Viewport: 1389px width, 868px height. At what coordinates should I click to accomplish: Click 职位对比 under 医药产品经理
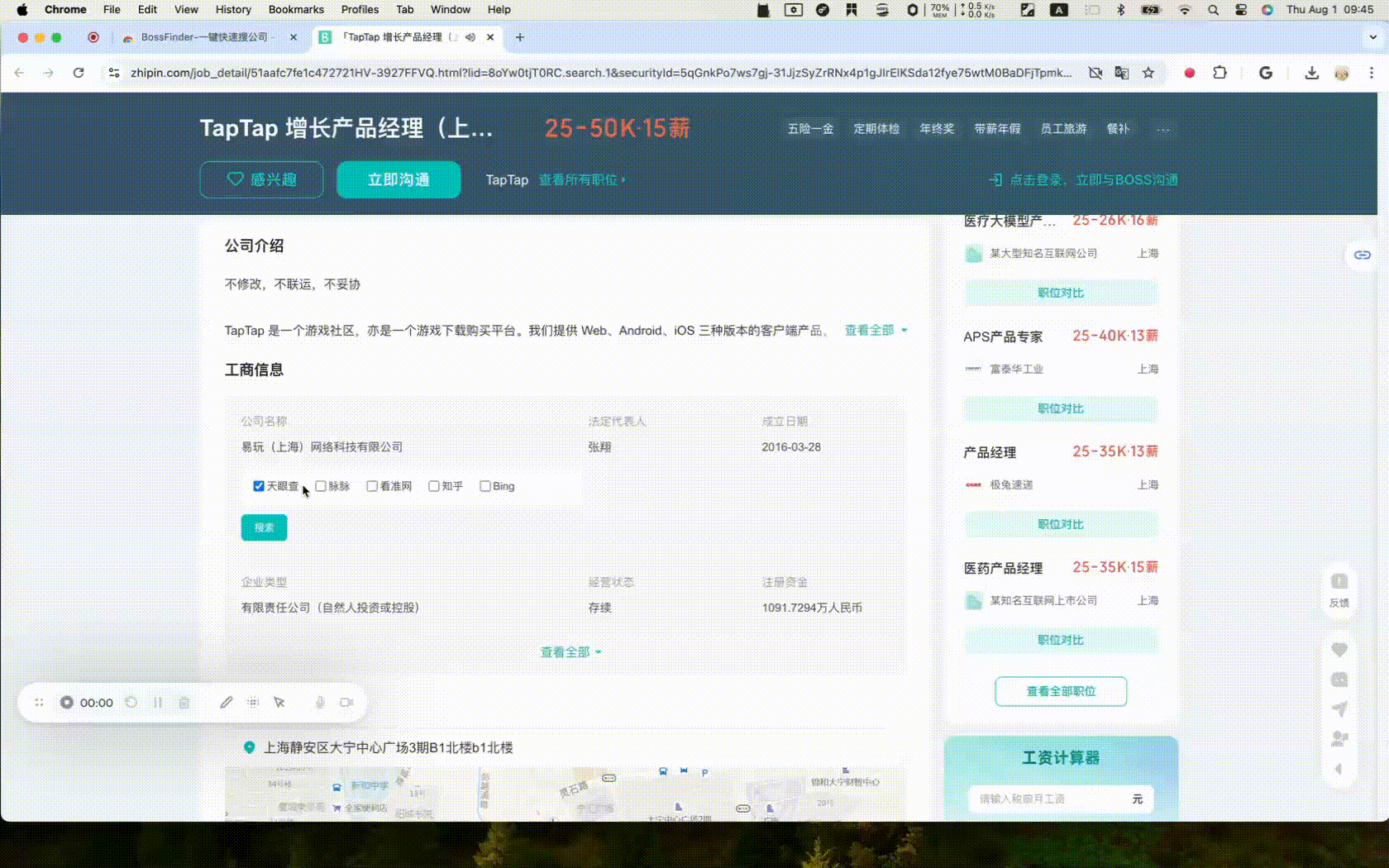(1061, 640)
